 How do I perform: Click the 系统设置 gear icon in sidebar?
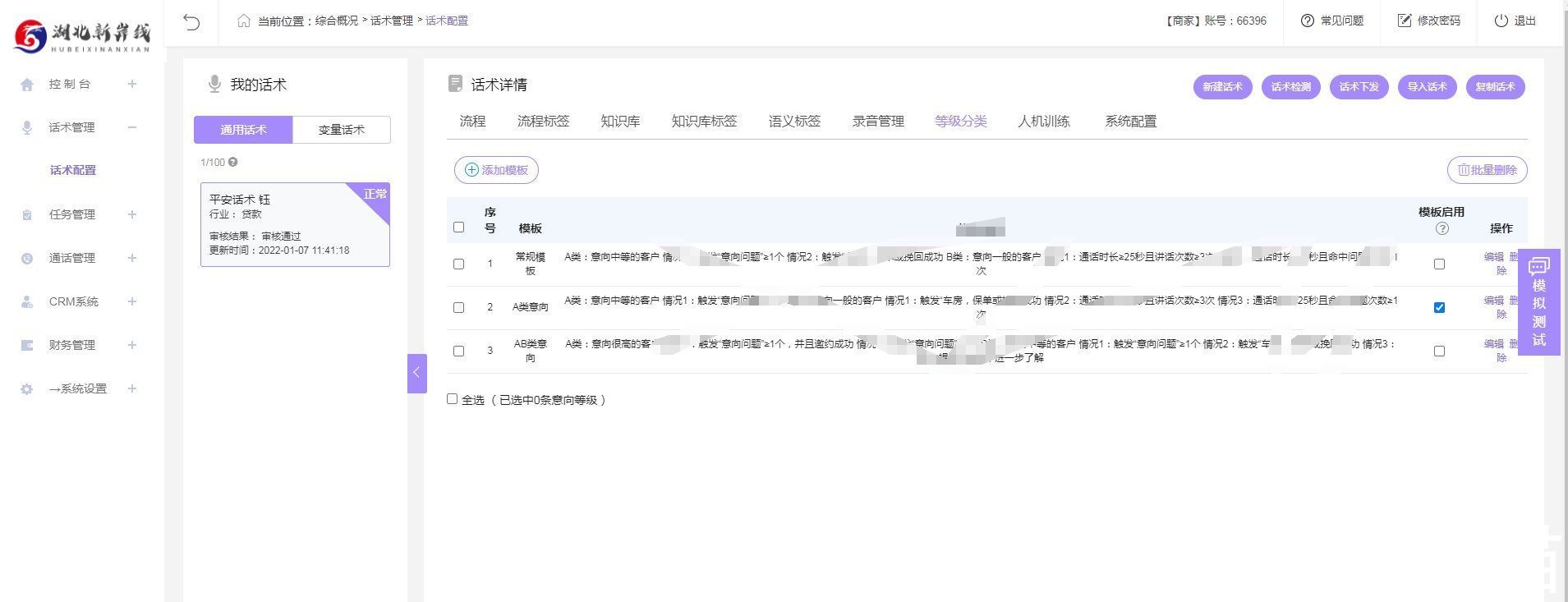[x=27, y=389]
